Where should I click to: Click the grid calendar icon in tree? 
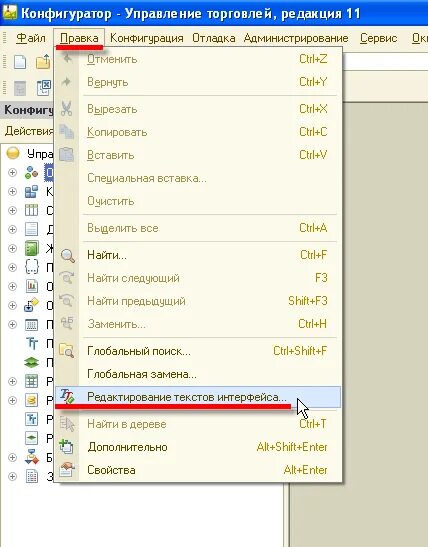tap(31, 324)
